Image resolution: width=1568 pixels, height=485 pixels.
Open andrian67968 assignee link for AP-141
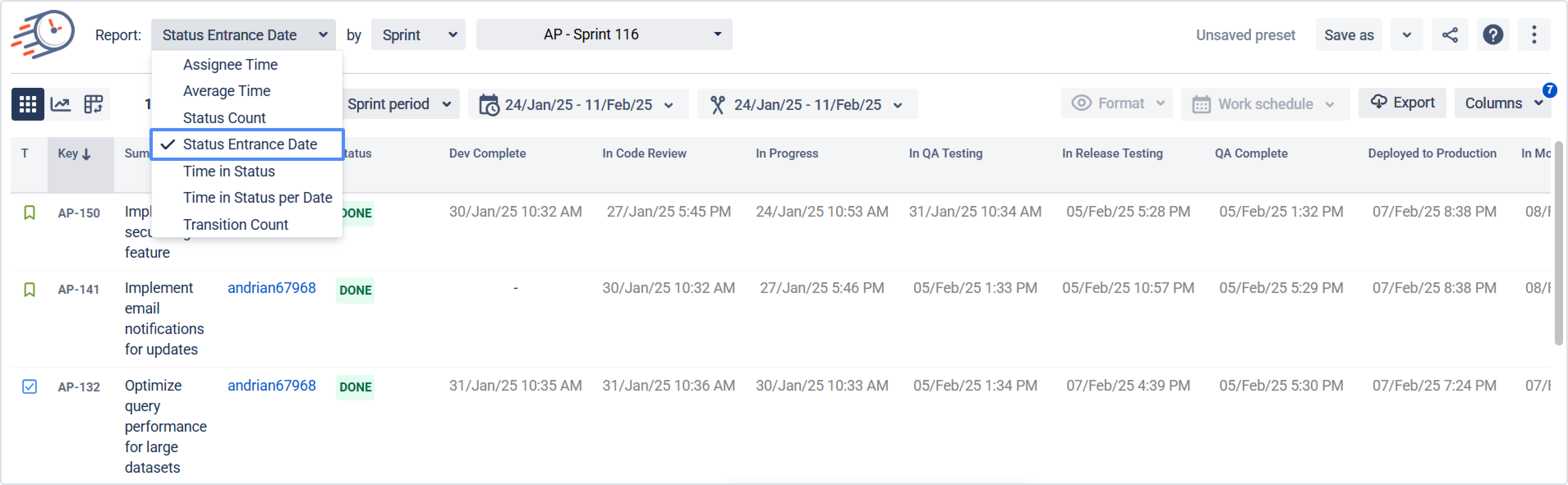271,288
